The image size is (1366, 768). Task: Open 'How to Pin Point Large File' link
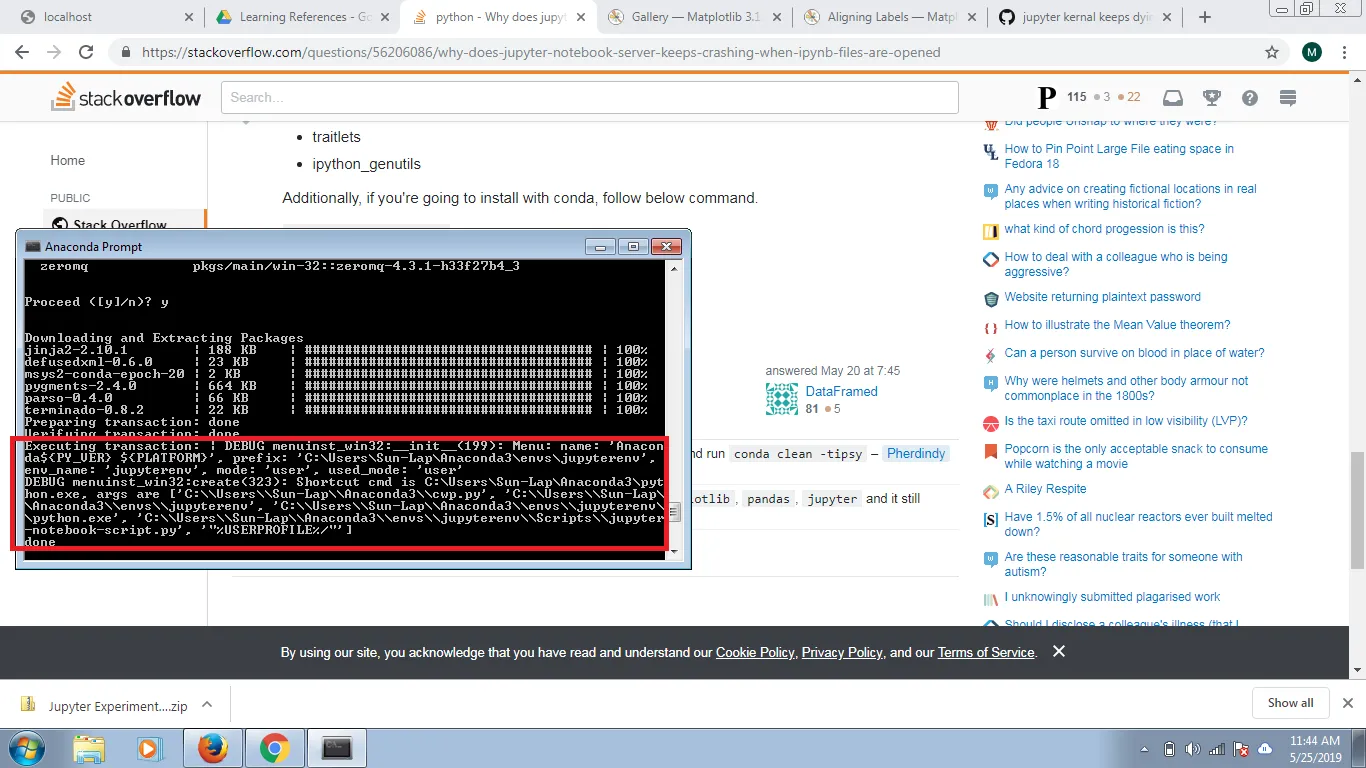coord(1119,156)
